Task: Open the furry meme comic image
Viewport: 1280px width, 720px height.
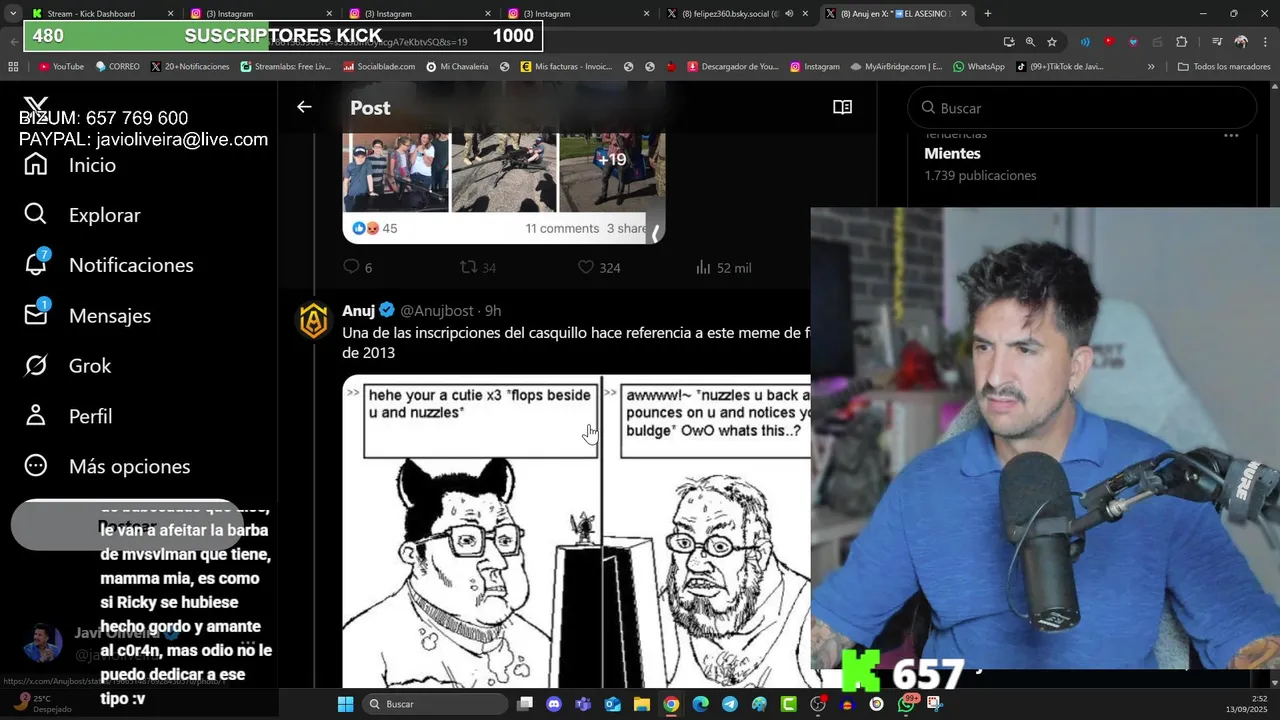Action: (576, 531)
